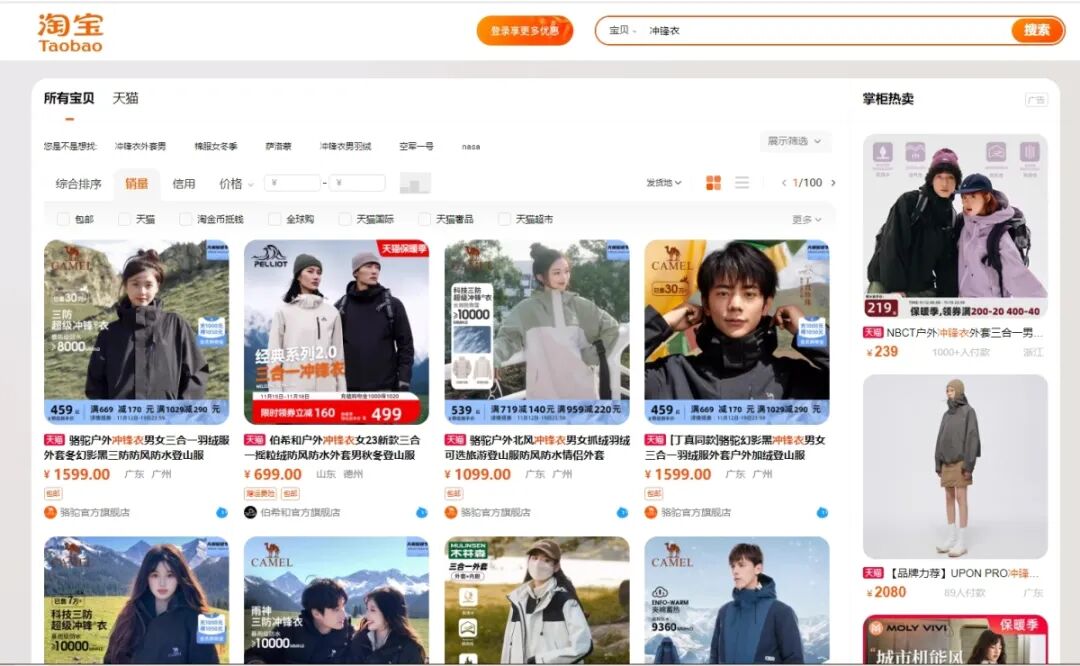Click suggested search 冲锋衣外套男
This screenshot has height=666, width=1080.
[x=141, y=146]
